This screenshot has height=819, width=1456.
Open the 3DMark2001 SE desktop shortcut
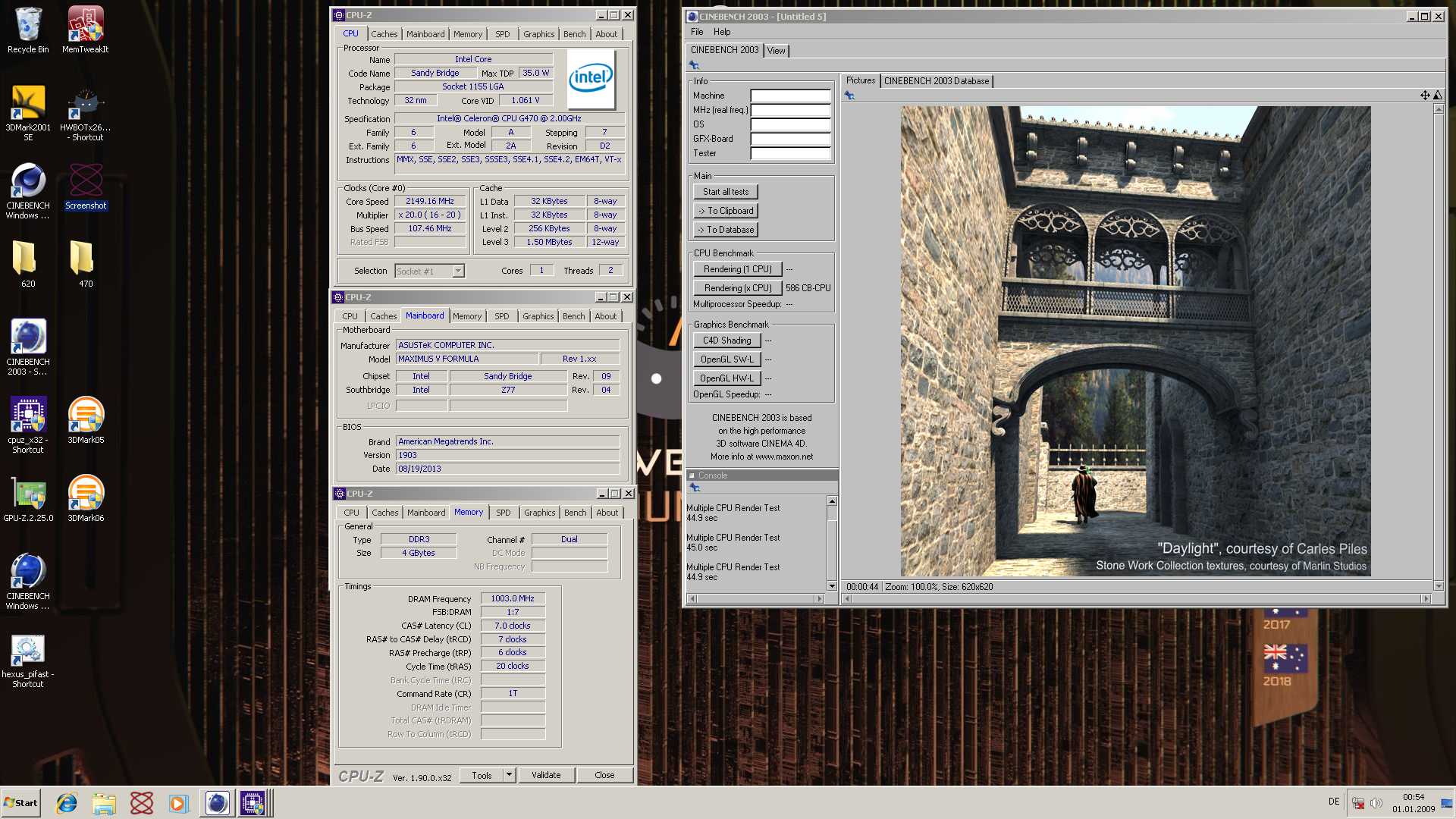28,112
